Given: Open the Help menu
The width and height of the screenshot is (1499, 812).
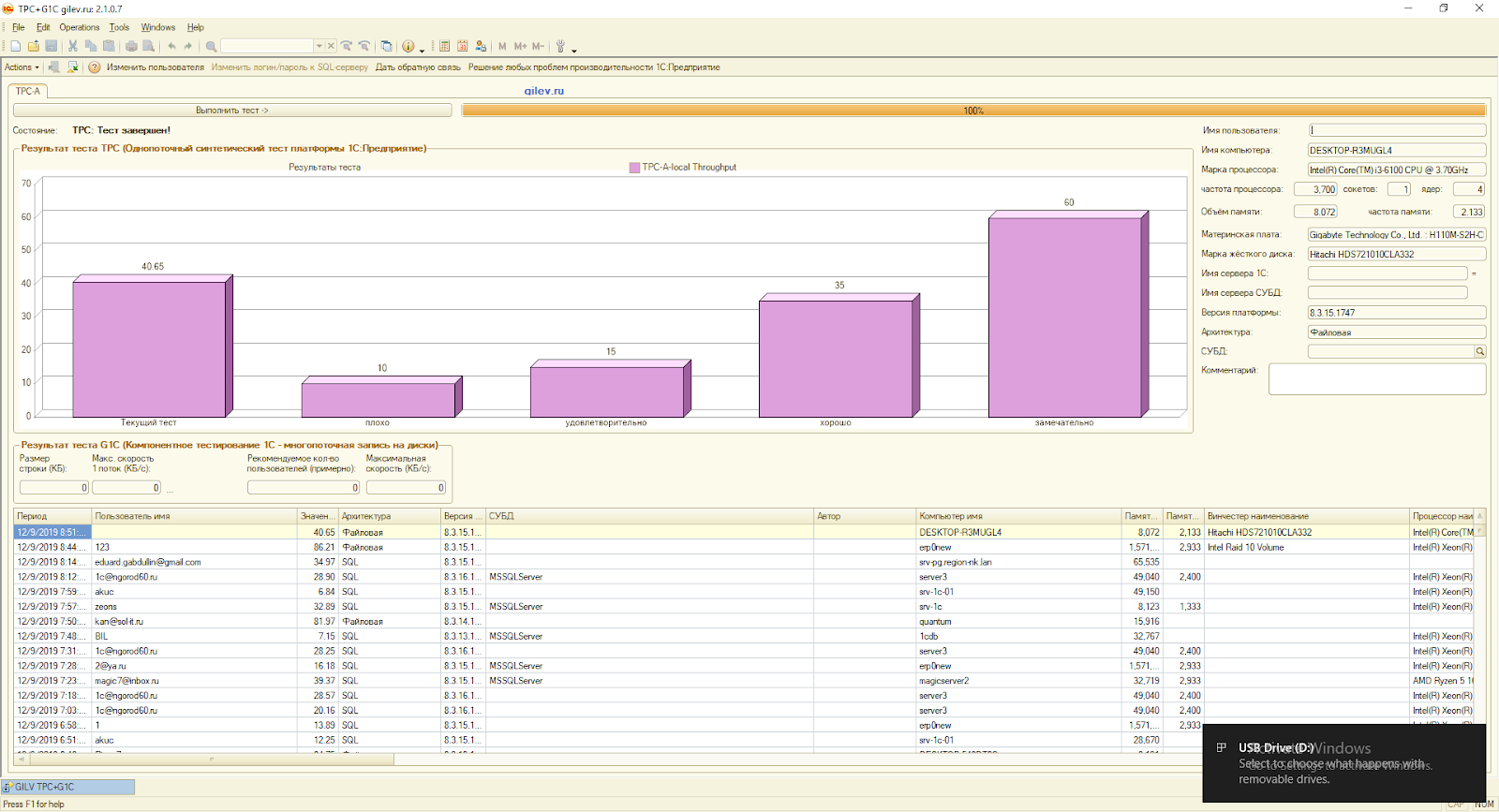Looking at the screenshot, I should click(195, 27).
